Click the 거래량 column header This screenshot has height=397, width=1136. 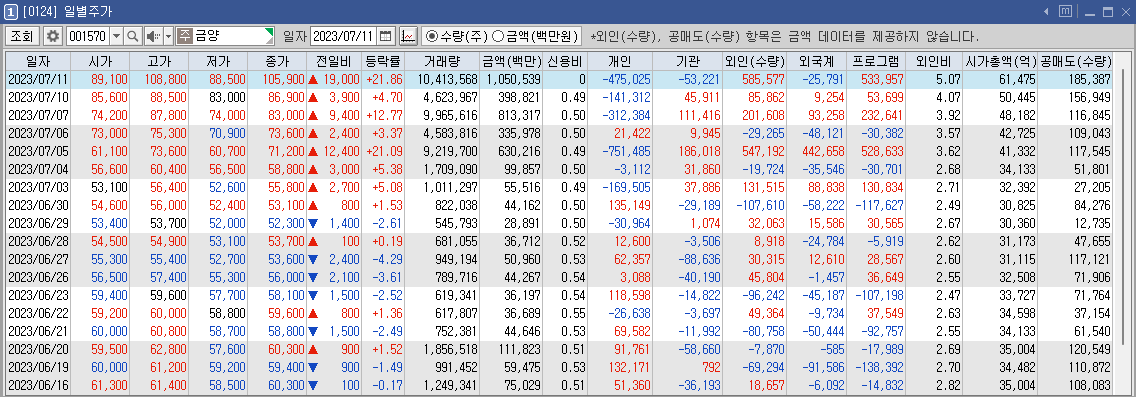point(441,62)
